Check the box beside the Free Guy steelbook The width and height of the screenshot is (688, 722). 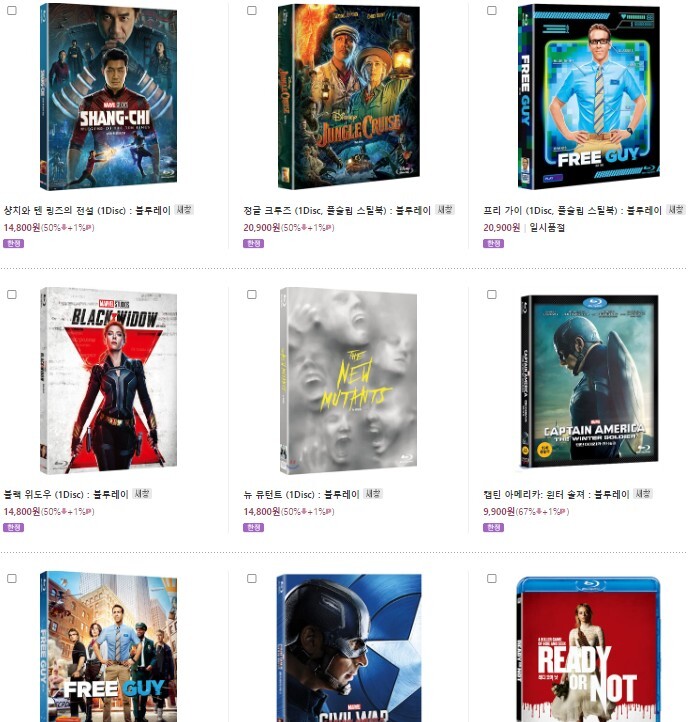point(492,10)
